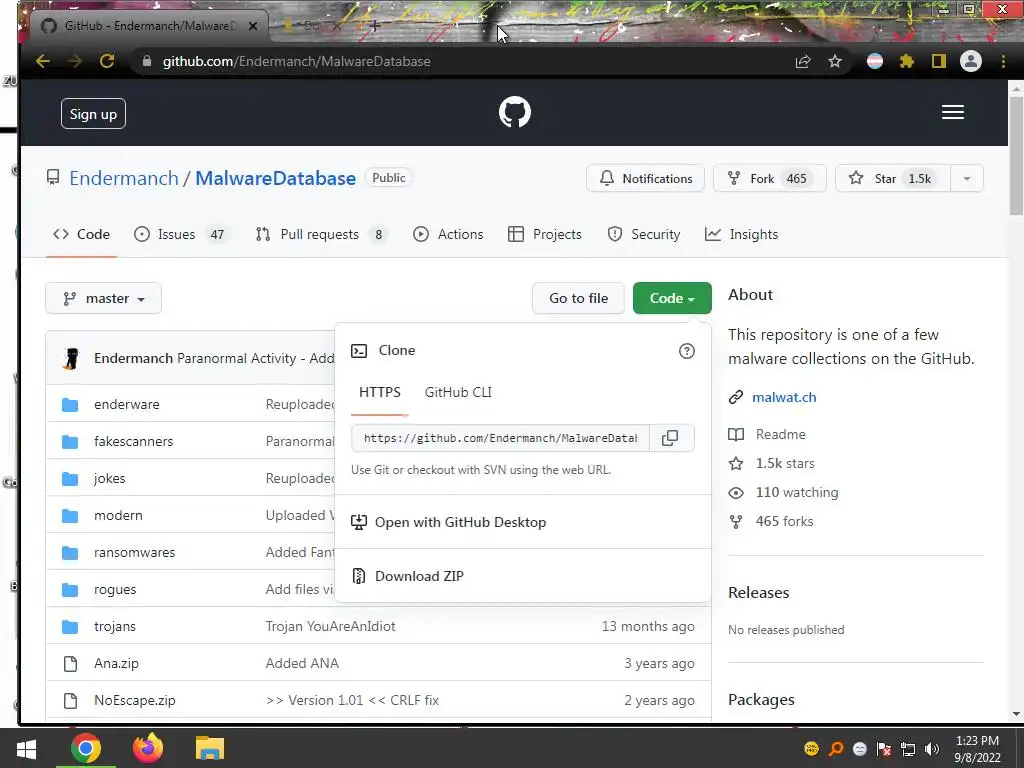Viewport: 1024px width, 768px height.
Task: Select the HTTPS clone tab
Action: click(379, 392)
